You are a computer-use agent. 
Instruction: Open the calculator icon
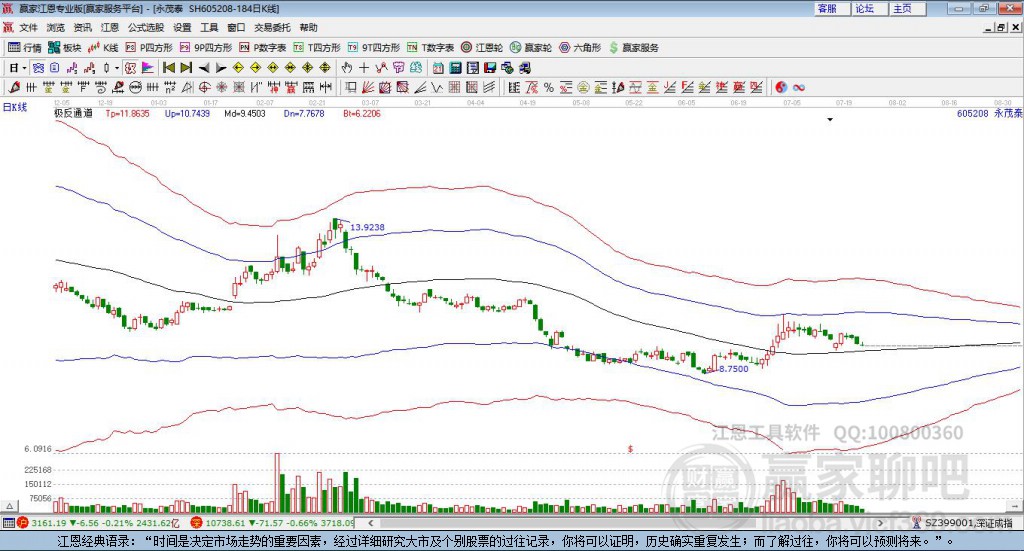click(x=456, y=68)
